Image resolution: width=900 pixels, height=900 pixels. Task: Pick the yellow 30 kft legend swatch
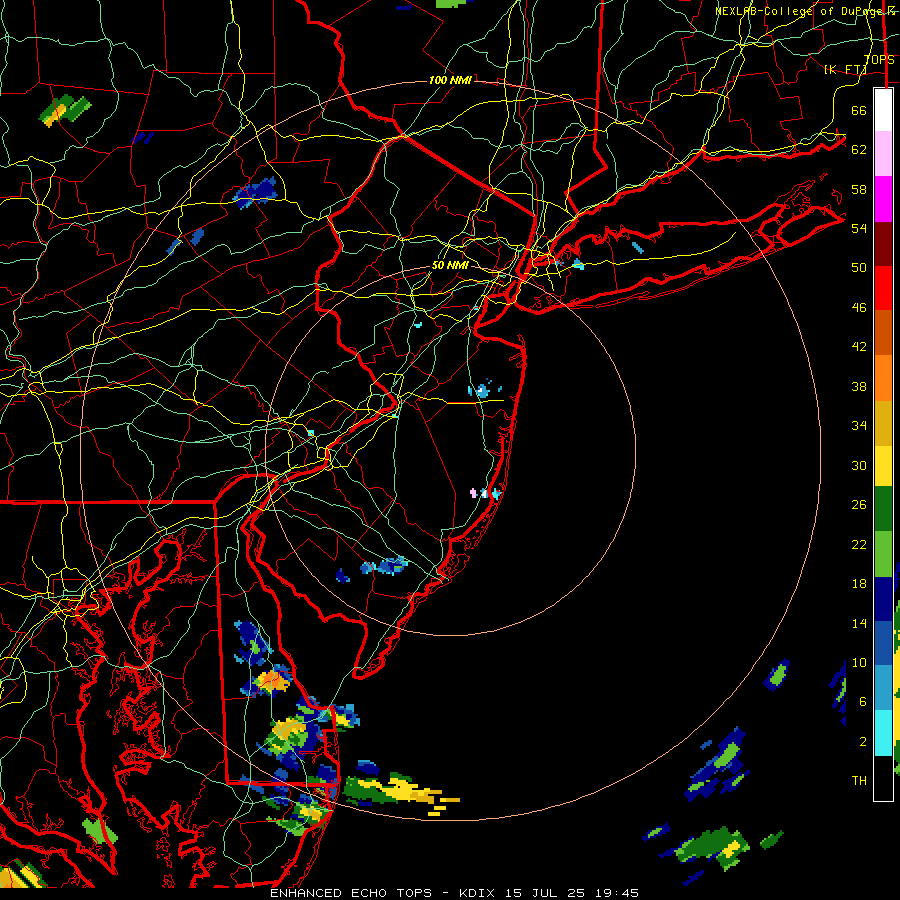(883, 466)
